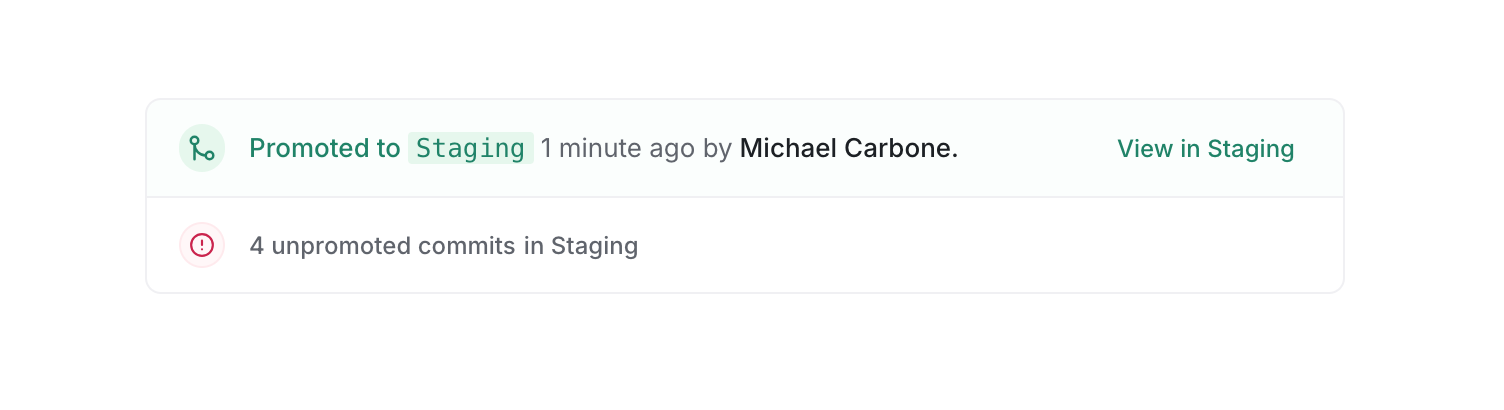The height and width of the screenshot is (410, 1504).
Task: Click the Michael Carbone author name
Action: coord(848,149)
